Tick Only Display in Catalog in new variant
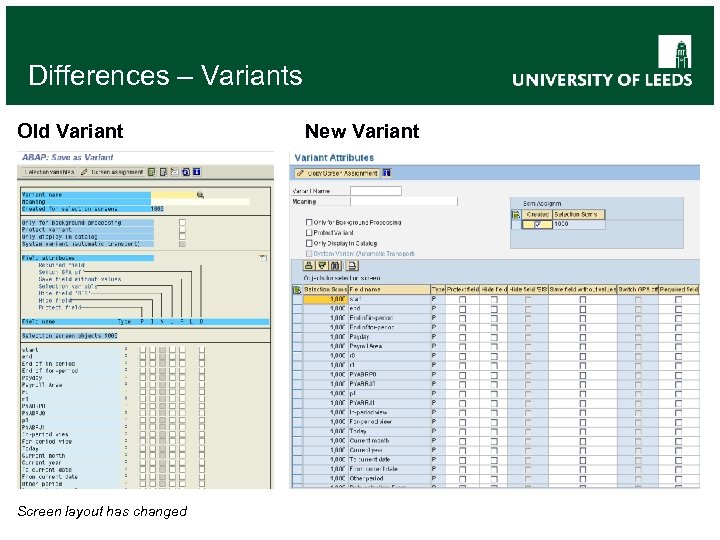This screenshot has height=540, width=720. 309,243
